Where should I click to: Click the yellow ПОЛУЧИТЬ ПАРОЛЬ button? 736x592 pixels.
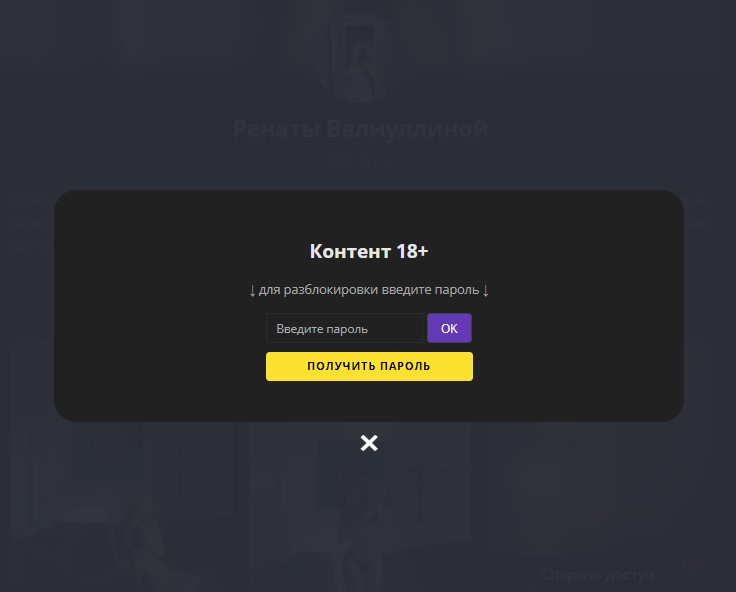tap(369, 366)
